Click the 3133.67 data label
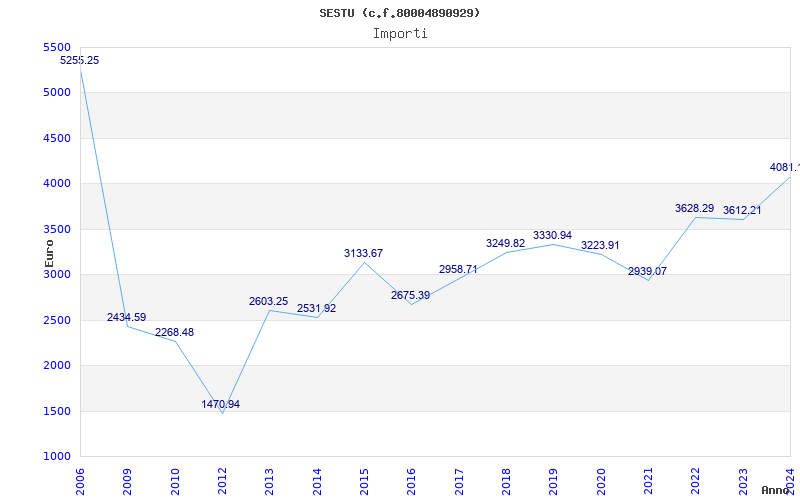The width and height of the screenshot is (800, 500). [363, 253]
